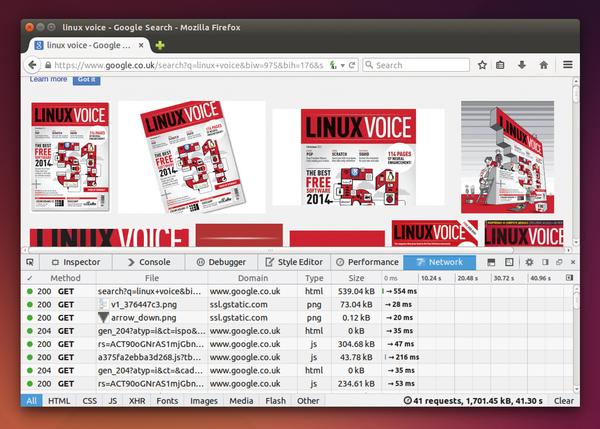Sort requests by File column

pos(152,278)
